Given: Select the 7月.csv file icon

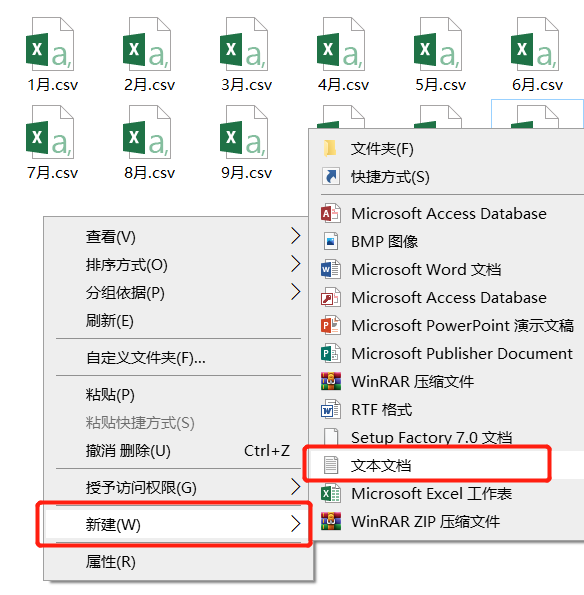Looking at the screenshot, I should coord(50,132).
